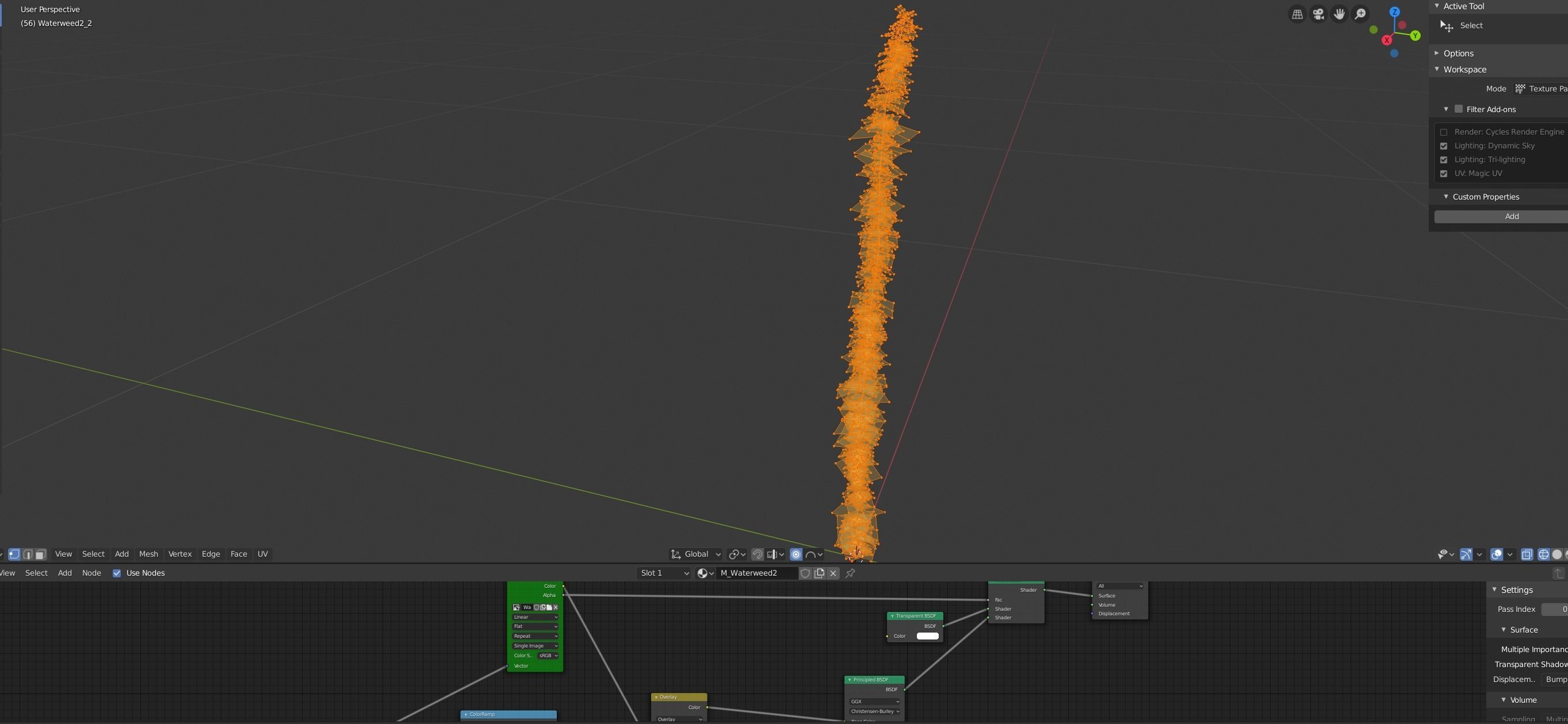Open the Mesh menu
Viewport: 1568px width, 724px height.
tap(148, 554)
